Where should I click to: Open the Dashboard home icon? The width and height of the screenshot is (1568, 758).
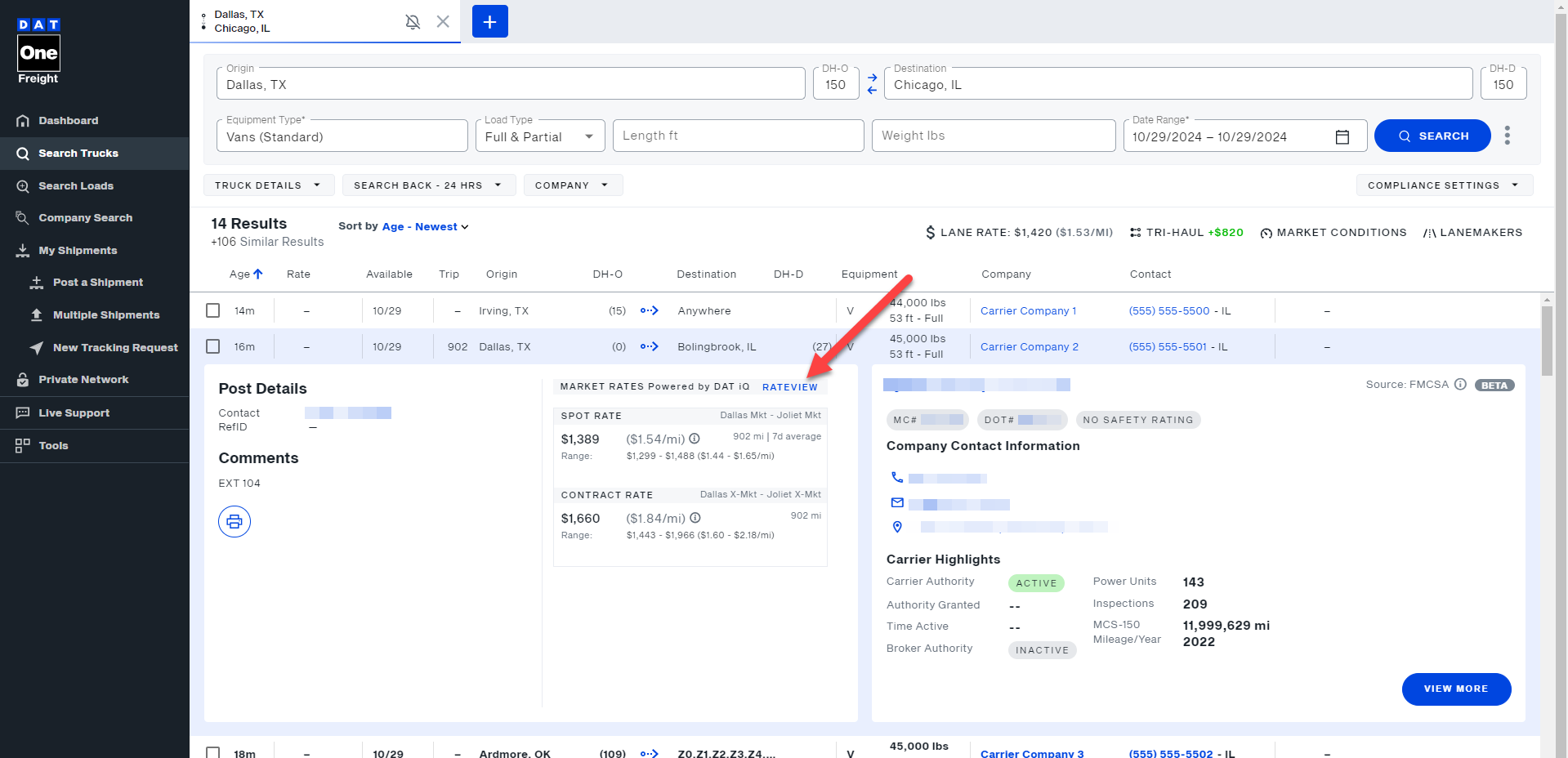click(23, 121)
